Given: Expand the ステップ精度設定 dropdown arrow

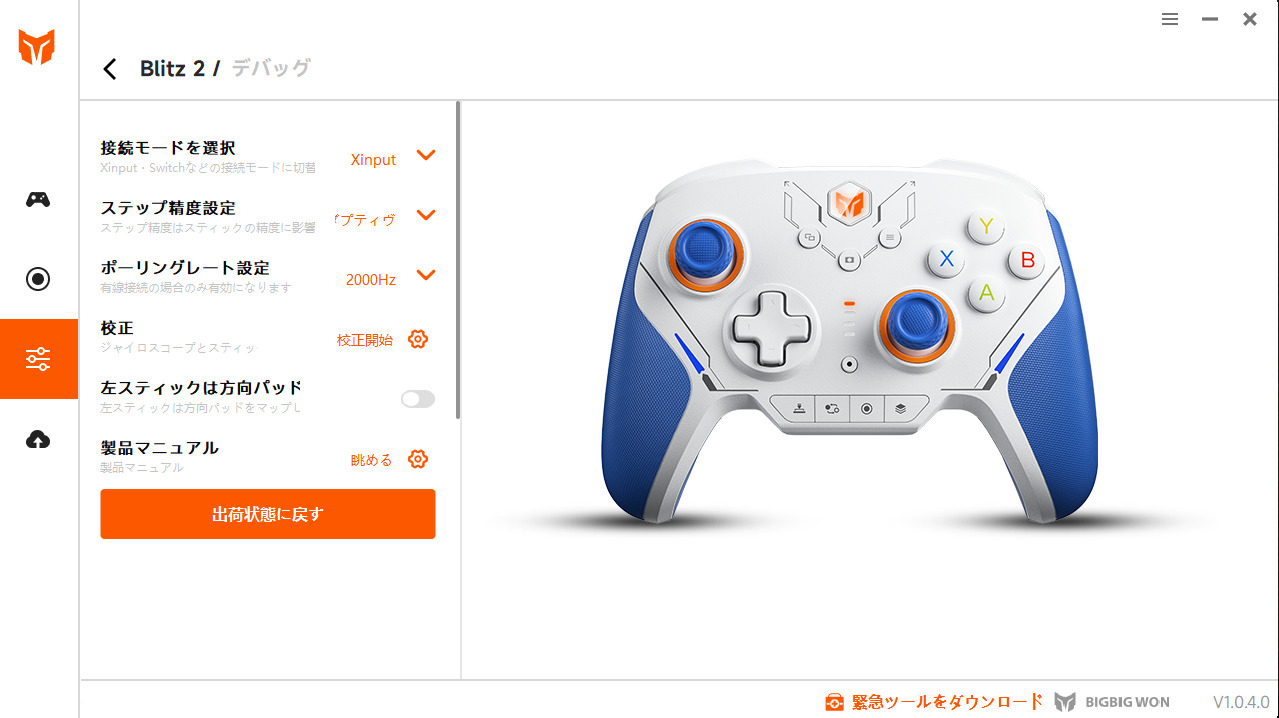Looking at the screenshot, I should pos(426,215).
